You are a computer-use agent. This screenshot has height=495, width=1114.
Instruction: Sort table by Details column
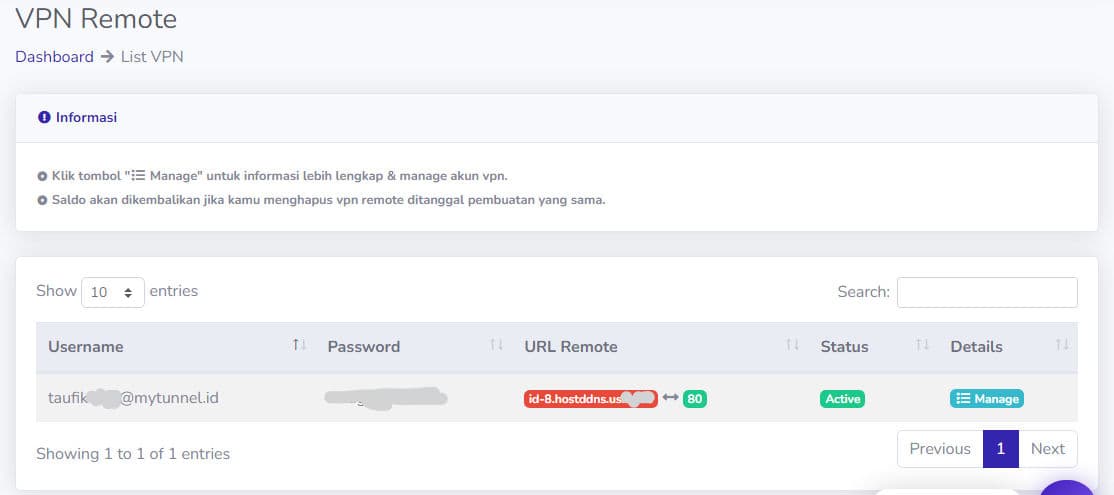coord(1008,347)
